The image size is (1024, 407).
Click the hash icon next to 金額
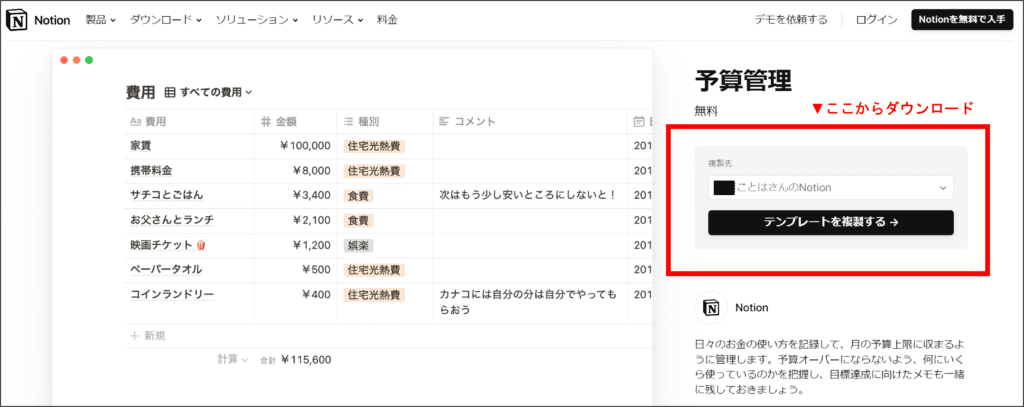coord(266,122)
